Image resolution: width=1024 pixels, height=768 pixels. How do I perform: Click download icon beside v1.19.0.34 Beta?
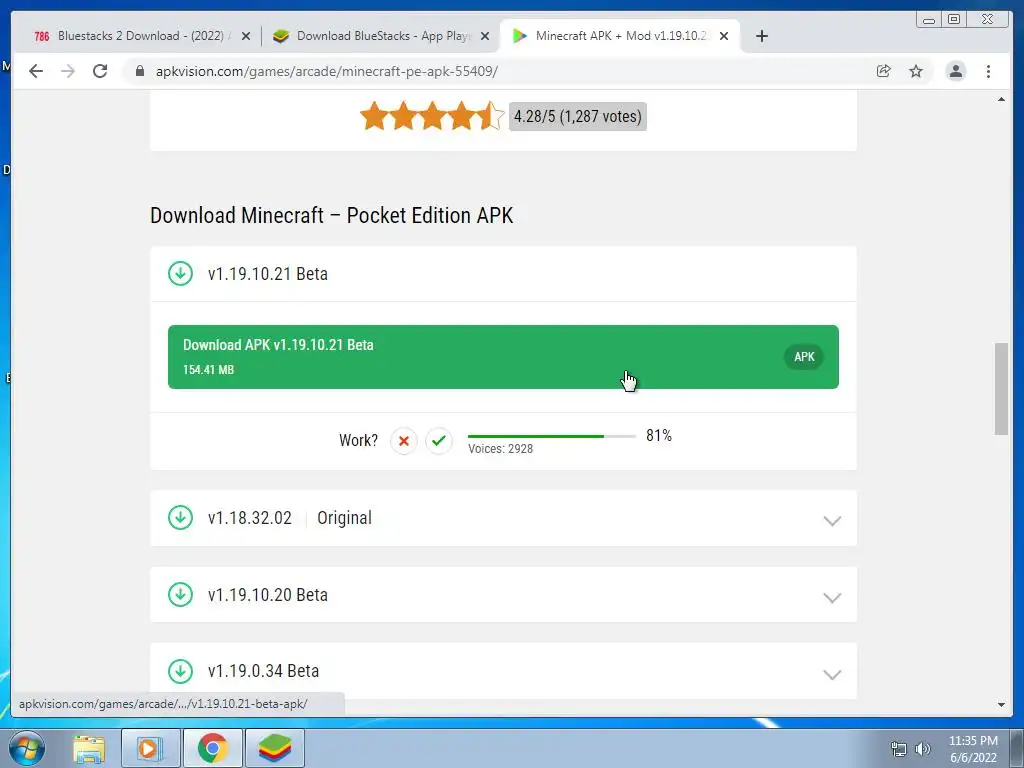point(180,671)
